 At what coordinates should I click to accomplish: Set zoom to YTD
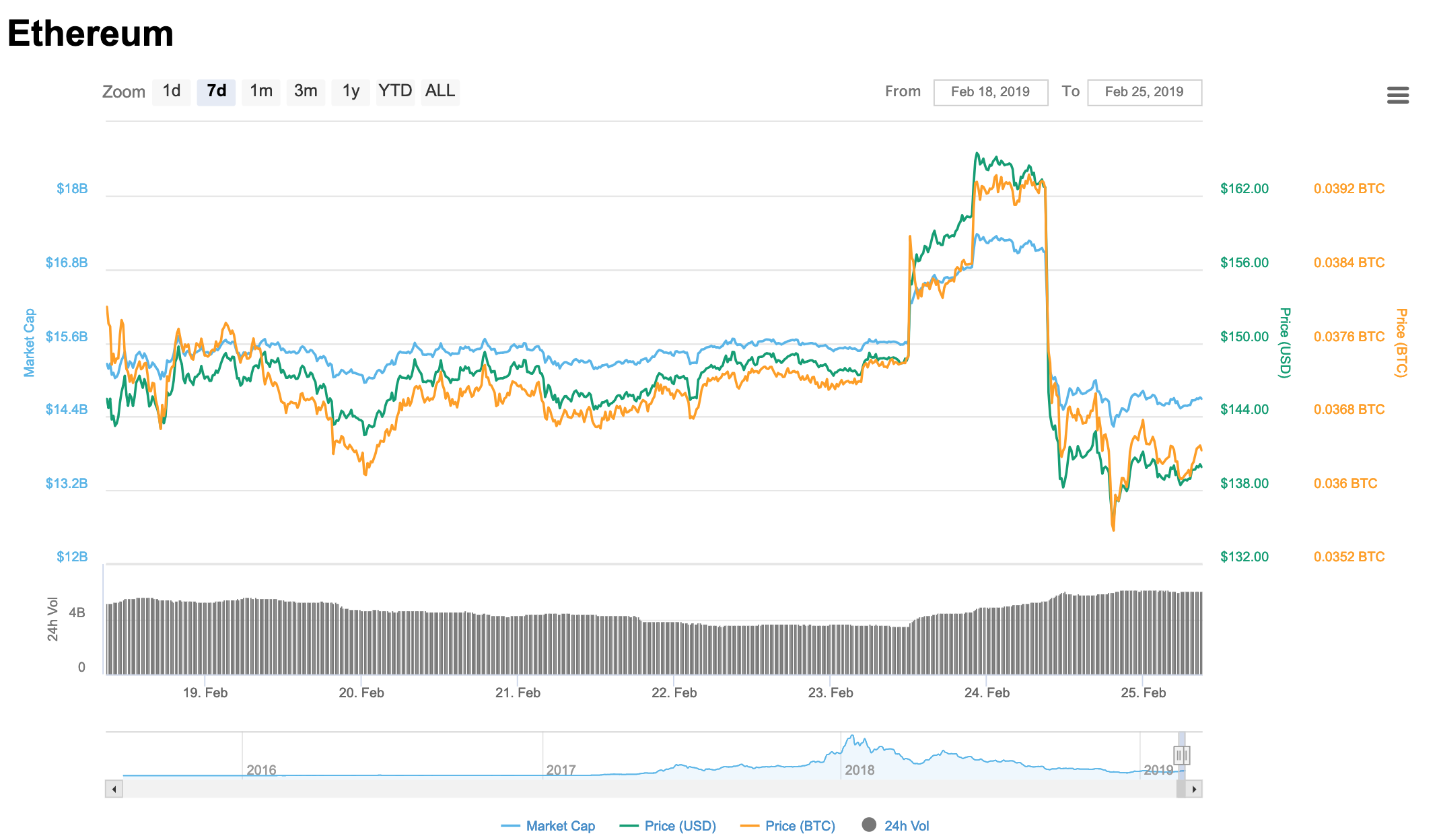coord(395,92)
